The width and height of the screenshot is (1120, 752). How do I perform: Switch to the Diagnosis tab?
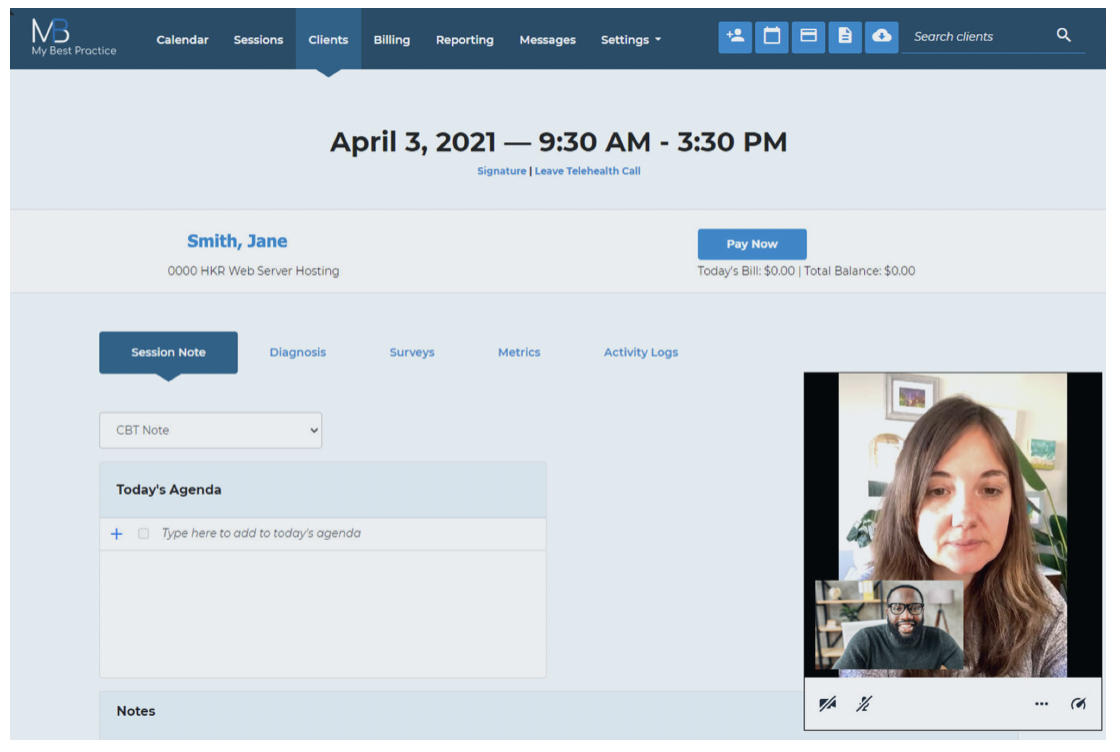(297, 352)
